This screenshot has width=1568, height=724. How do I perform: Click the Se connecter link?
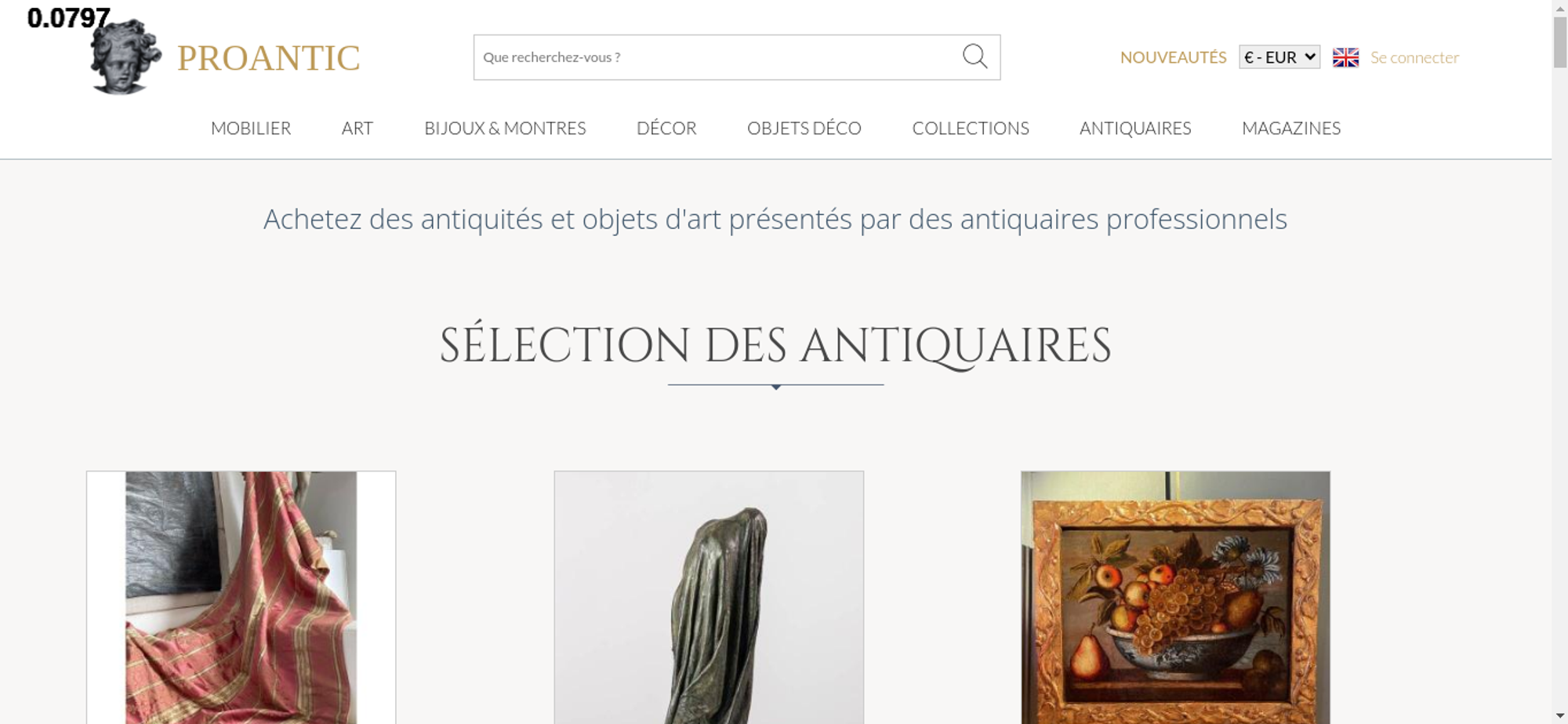pos(1414,57)
